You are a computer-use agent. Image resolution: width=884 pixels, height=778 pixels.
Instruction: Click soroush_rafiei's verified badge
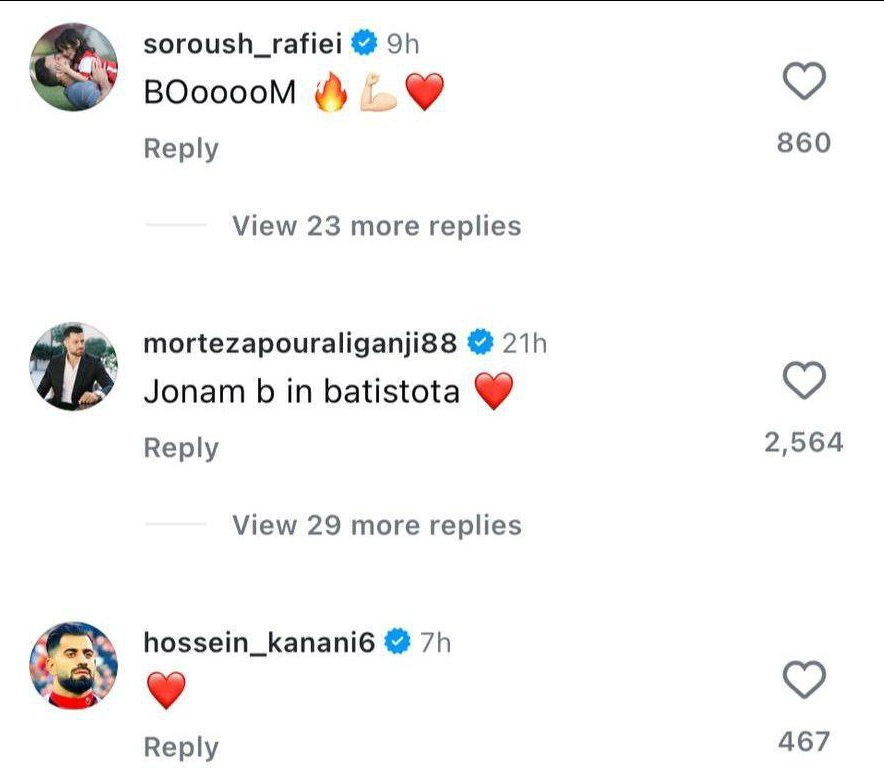(x=366, y=43)
